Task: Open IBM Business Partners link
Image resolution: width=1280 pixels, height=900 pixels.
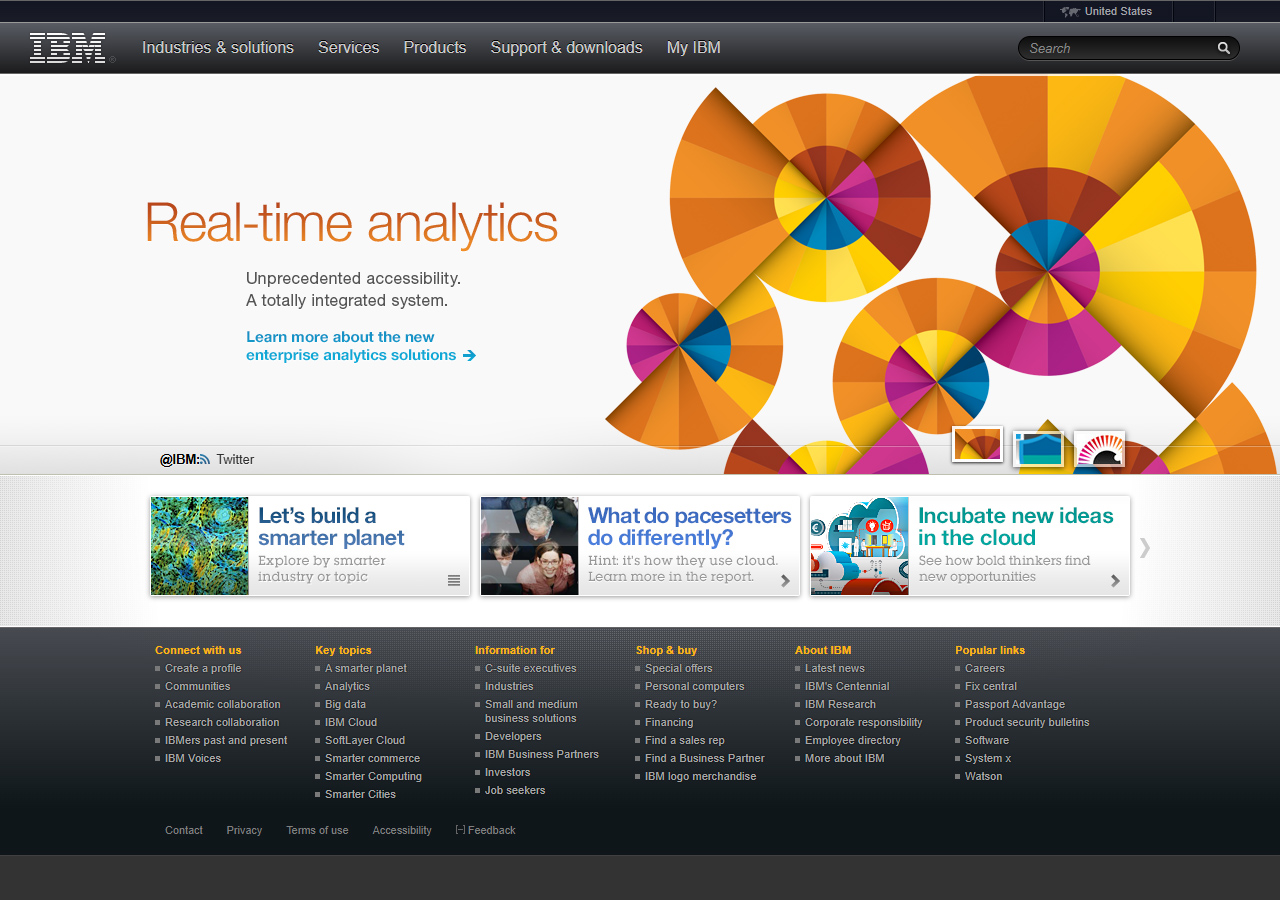Action: 542,754
